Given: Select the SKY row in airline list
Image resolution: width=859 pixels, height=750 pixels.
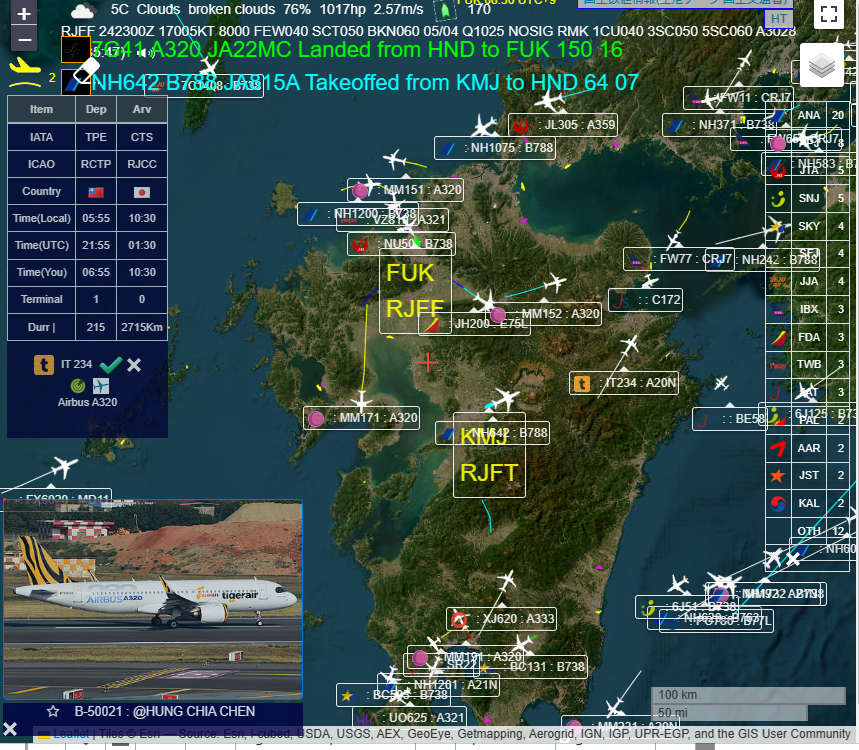Looking at the screenshot, I should point(808,226).
